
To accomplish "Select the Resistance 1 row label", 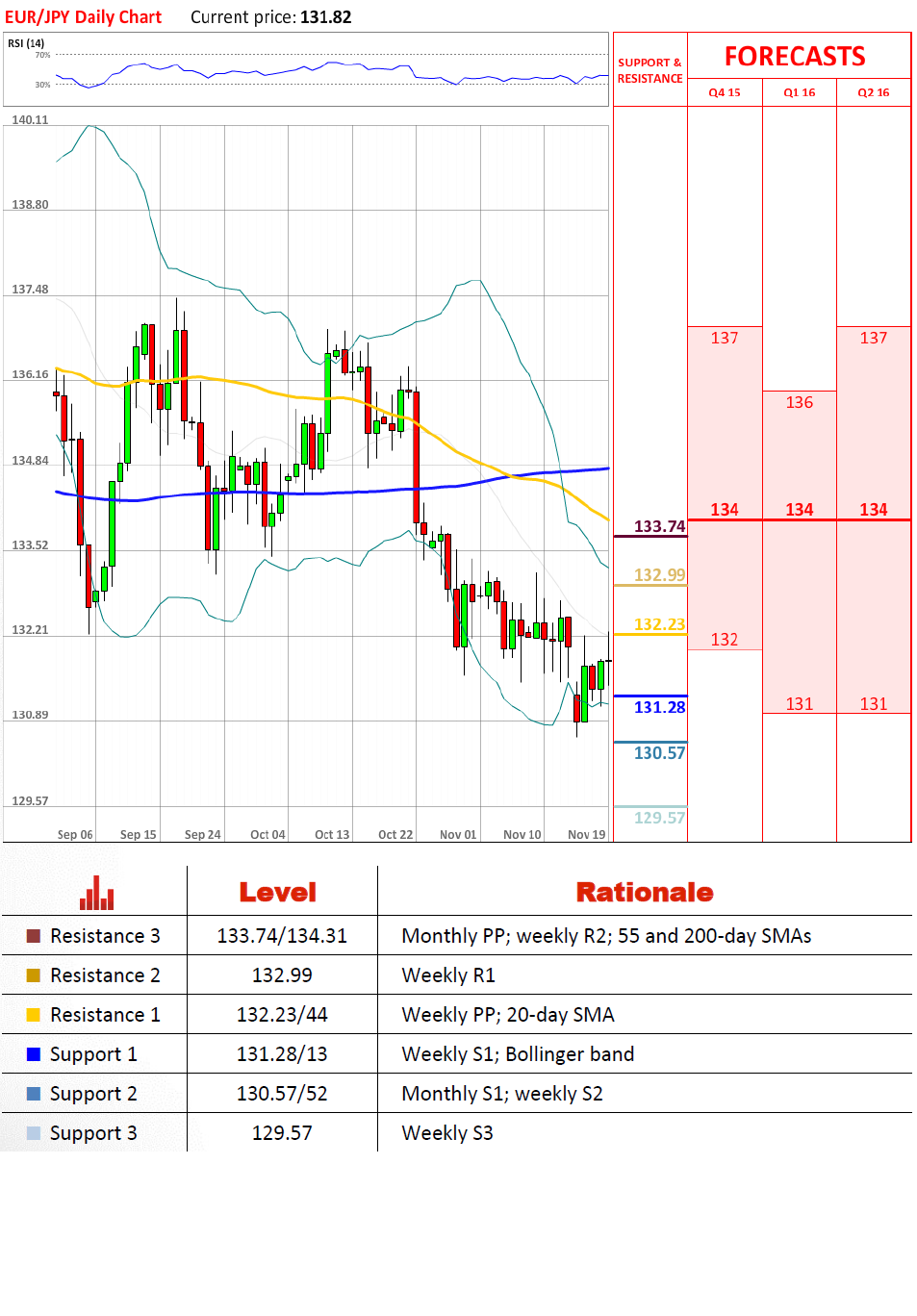I will coord(105,1015).
